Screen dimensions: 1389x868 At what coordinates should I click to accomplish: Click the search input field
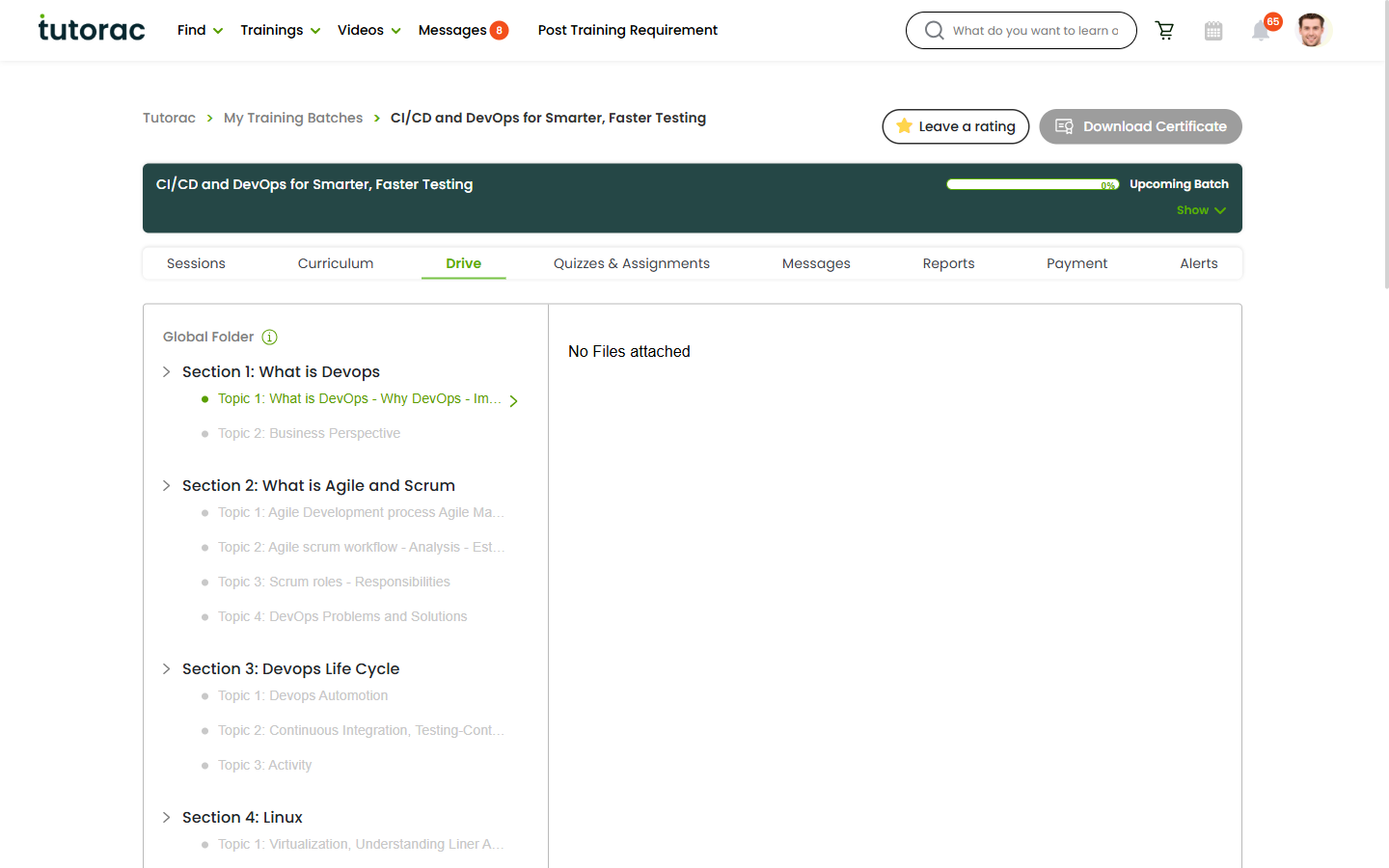[1035, 31]
